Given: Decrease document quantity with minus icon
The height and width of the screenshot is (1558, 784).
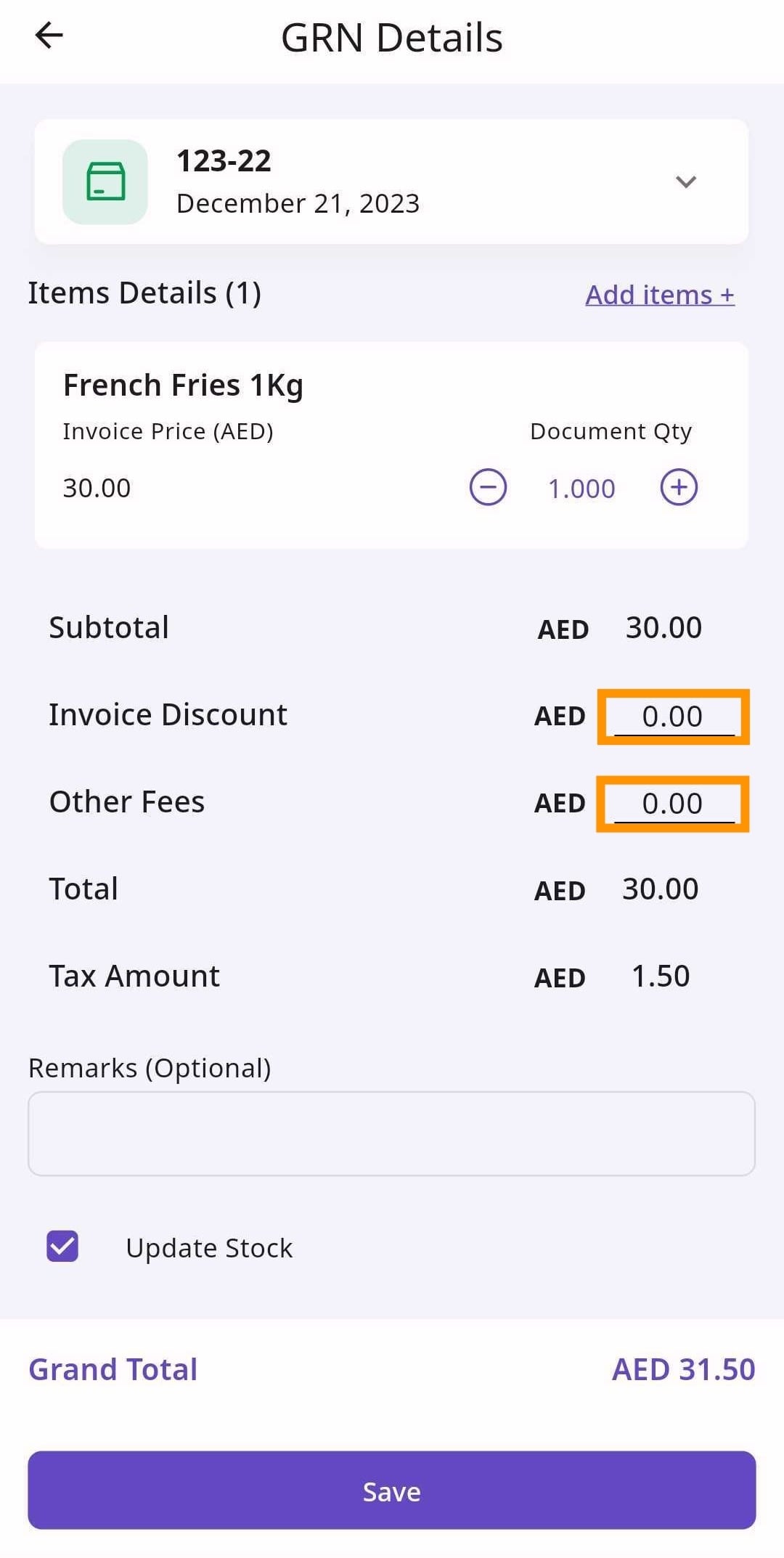Looking at the screenshot, I should [488, 487].
